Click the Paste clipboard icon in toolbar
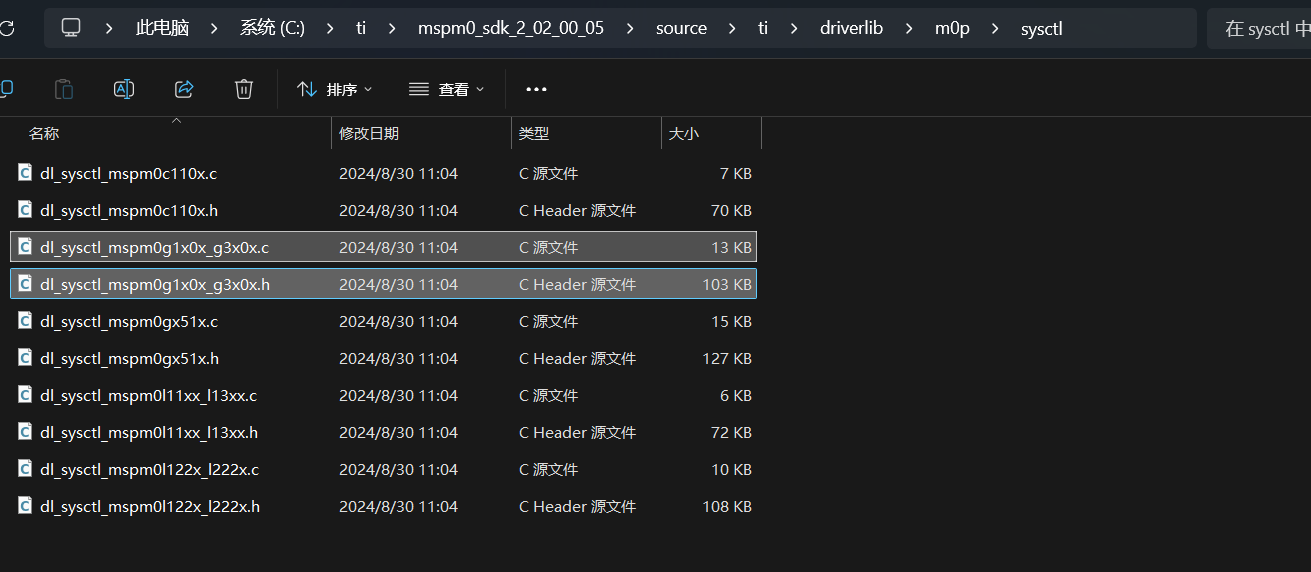This screenshot has width=1311, height=572. tap(64, 89)
